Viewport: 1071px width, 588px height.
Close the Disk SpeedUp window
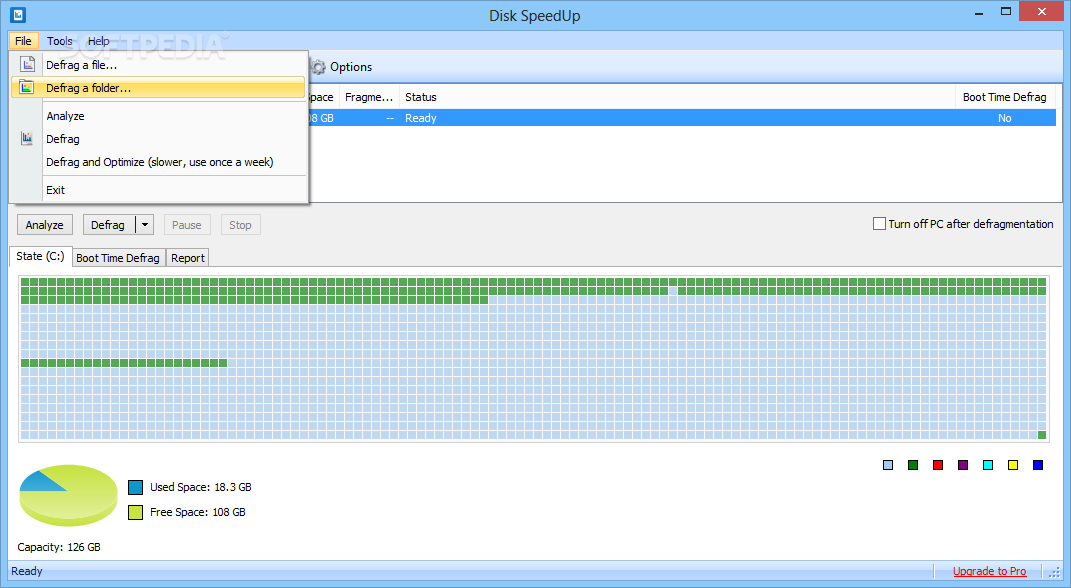1042,12
